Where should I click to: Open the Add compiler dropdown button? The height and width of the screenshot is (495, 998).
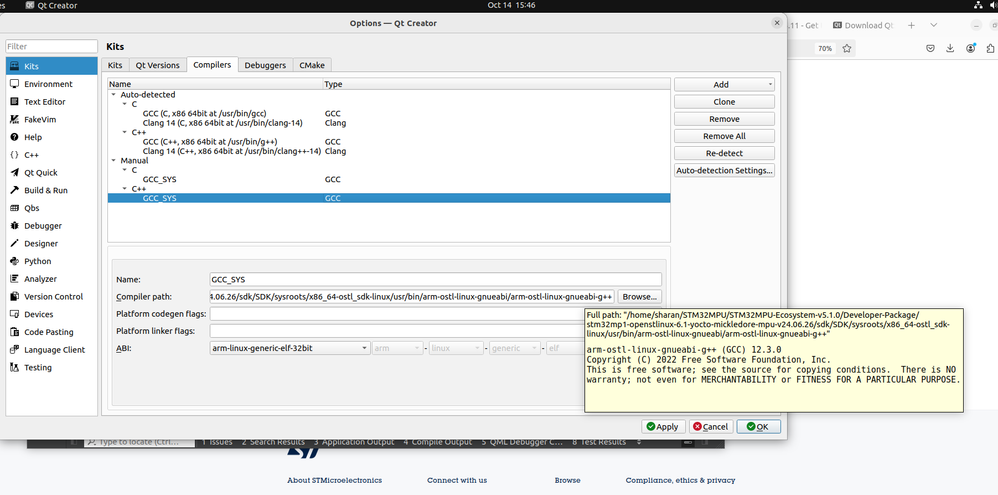coord(724,85)
